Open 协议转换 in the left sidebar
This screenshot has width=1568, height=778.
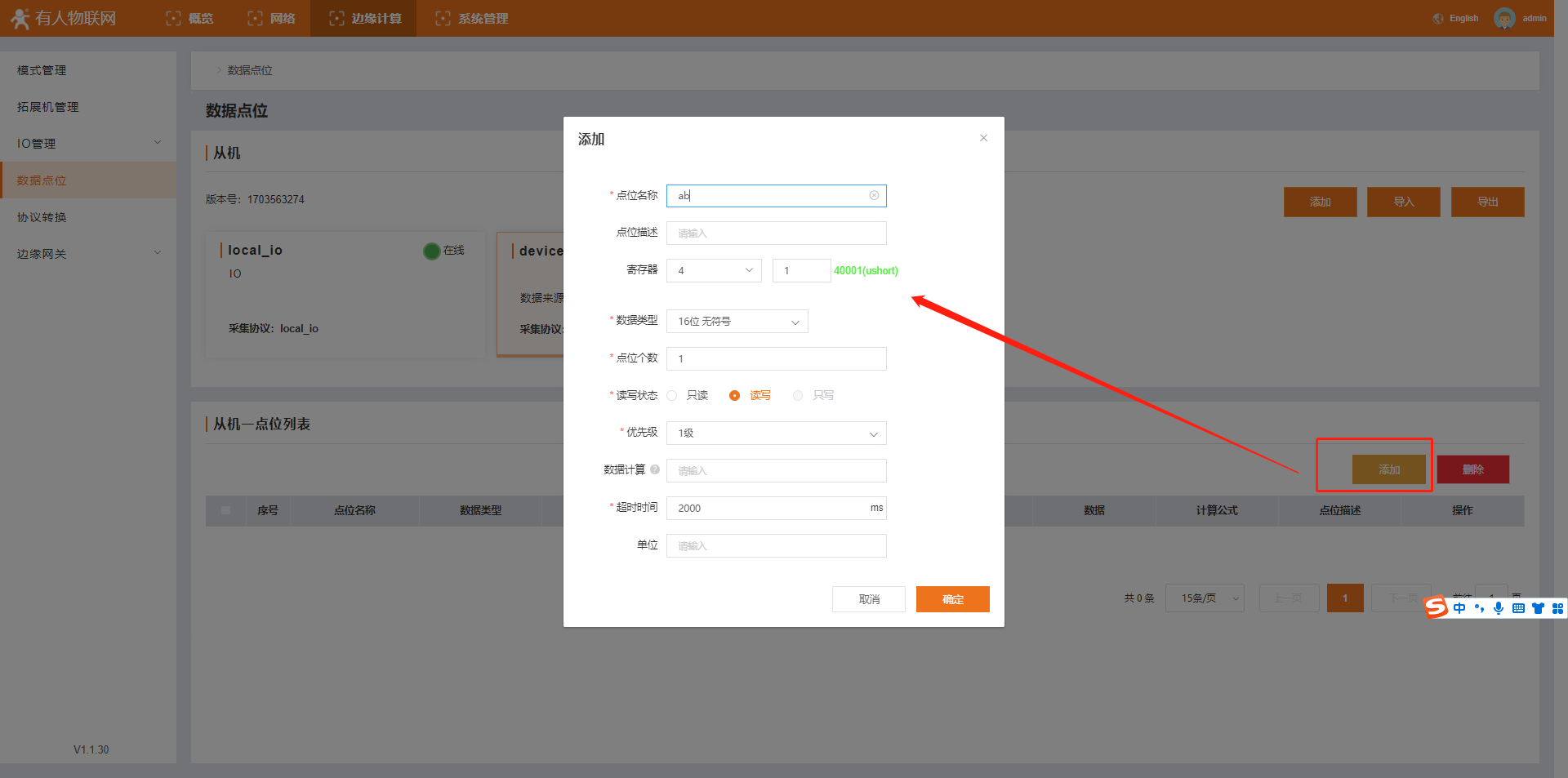click(x=42, y=217)
